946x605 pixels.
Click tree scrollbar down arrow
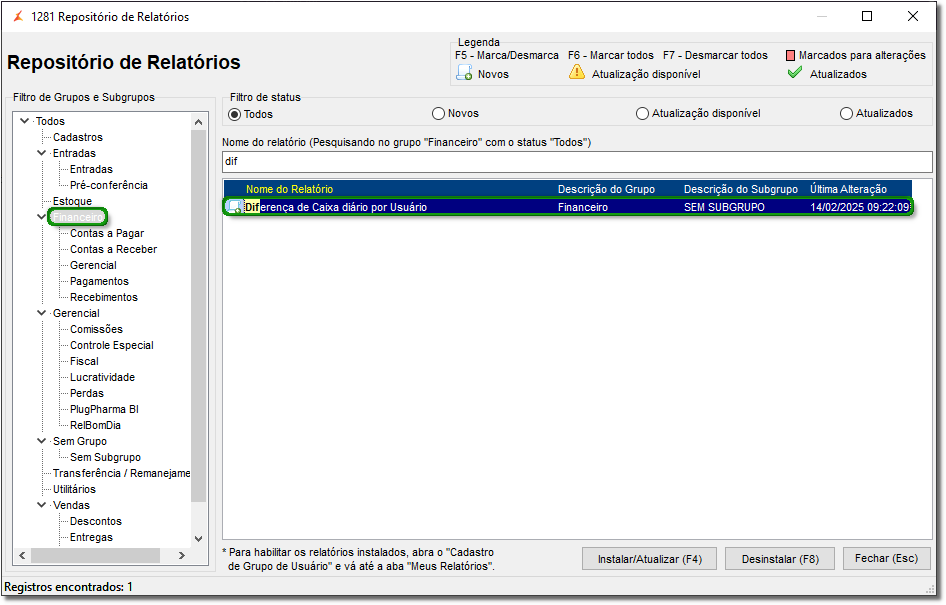pyautogui.click(x=198, y=539)
